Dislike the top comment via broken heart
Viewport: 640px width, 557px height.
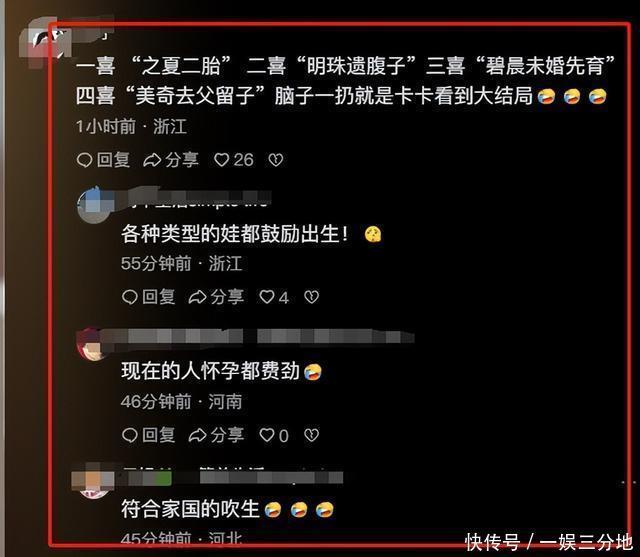coord(276,160)
